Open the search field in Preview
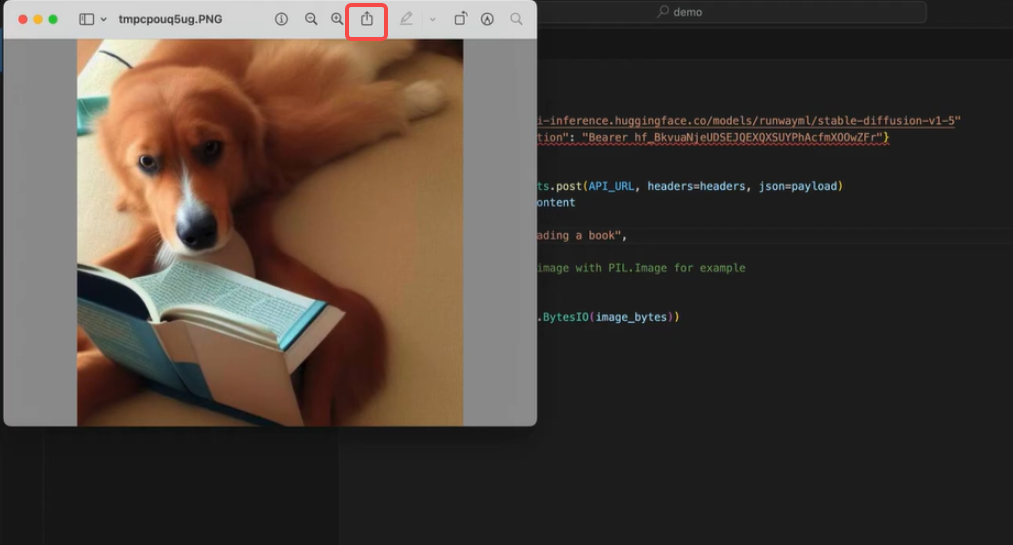This screenshot has height=545, width=1013. point(516,19)
